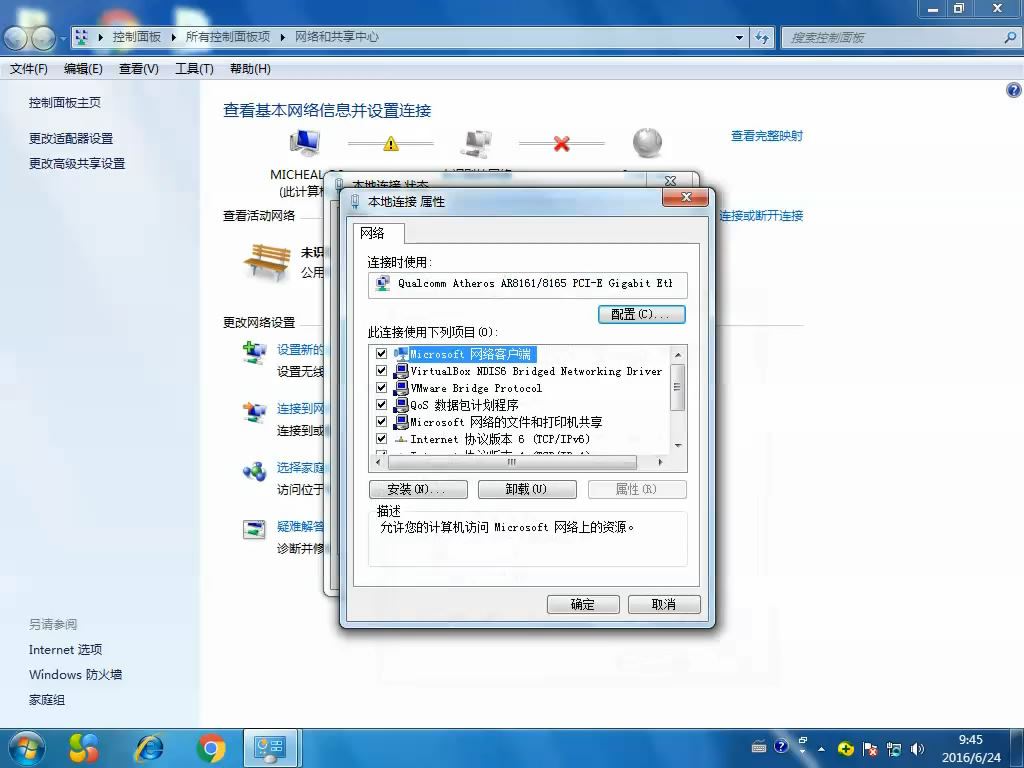Click the forward navigation arrow
Image resolution: width=1024 pixels, height=768 pixels.
(43, 38)
